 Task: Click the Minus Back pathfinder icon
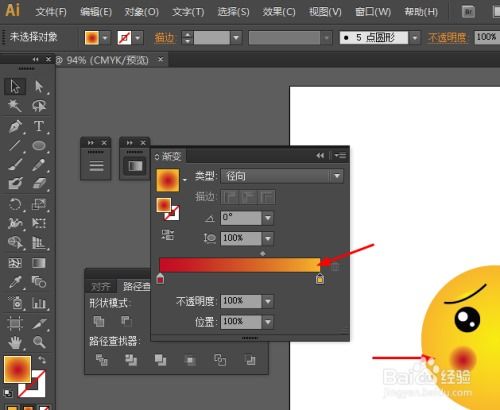tap(250, 360)
